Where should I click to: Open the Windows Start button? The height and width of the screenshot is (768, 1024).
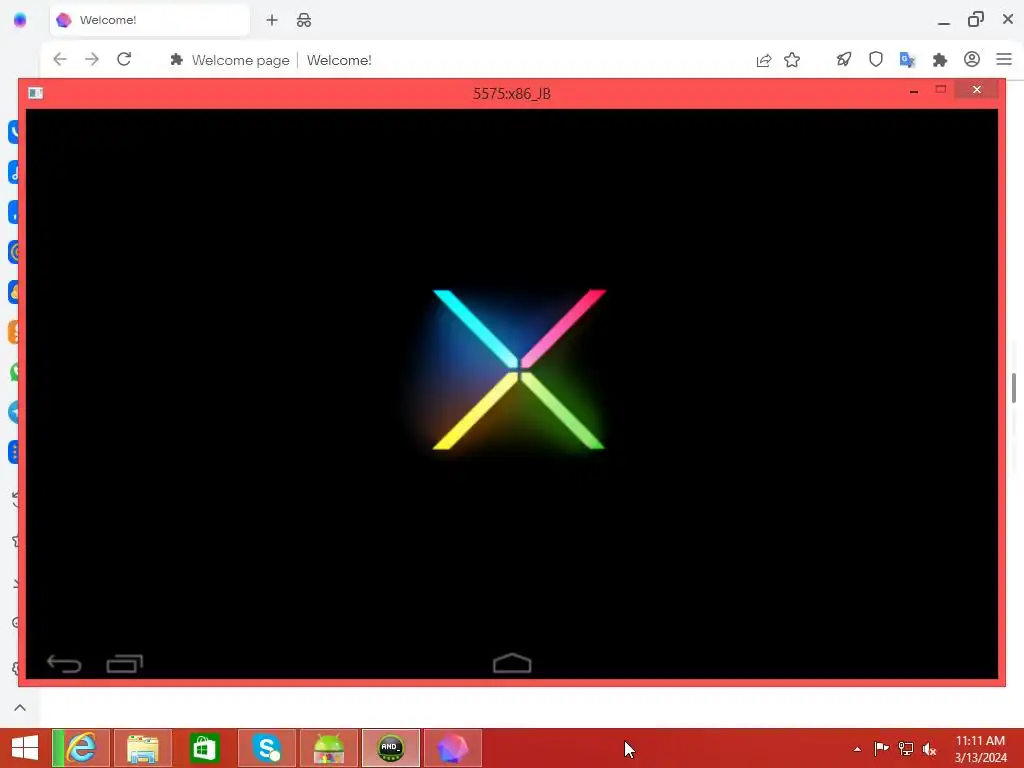[25, 748]
